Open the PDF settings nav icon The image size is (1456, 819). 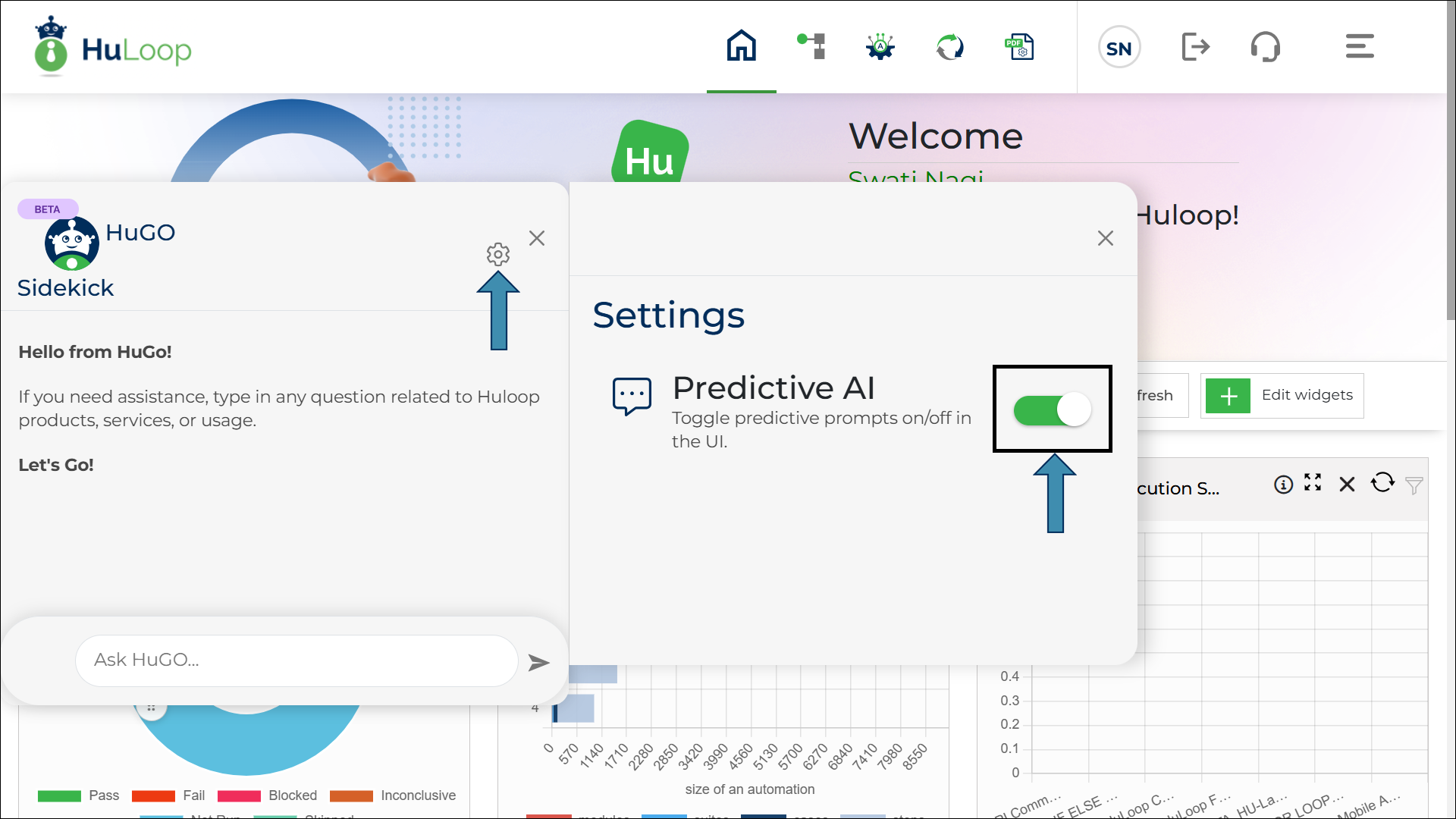pyautogui.click(x=1019, y=47)
